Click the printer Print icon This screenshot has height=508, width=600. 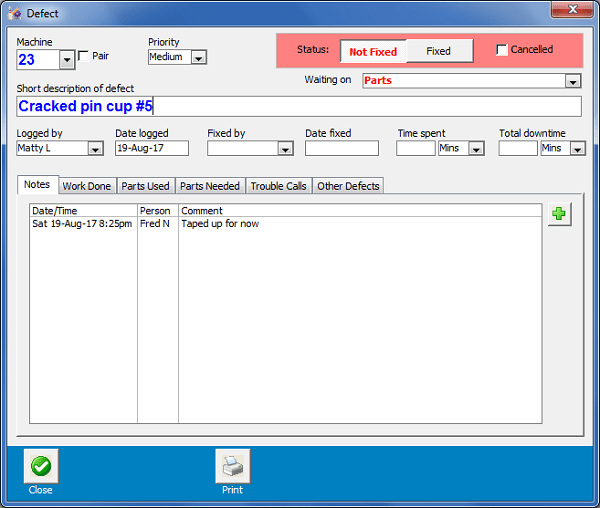(x=233, y=466)
